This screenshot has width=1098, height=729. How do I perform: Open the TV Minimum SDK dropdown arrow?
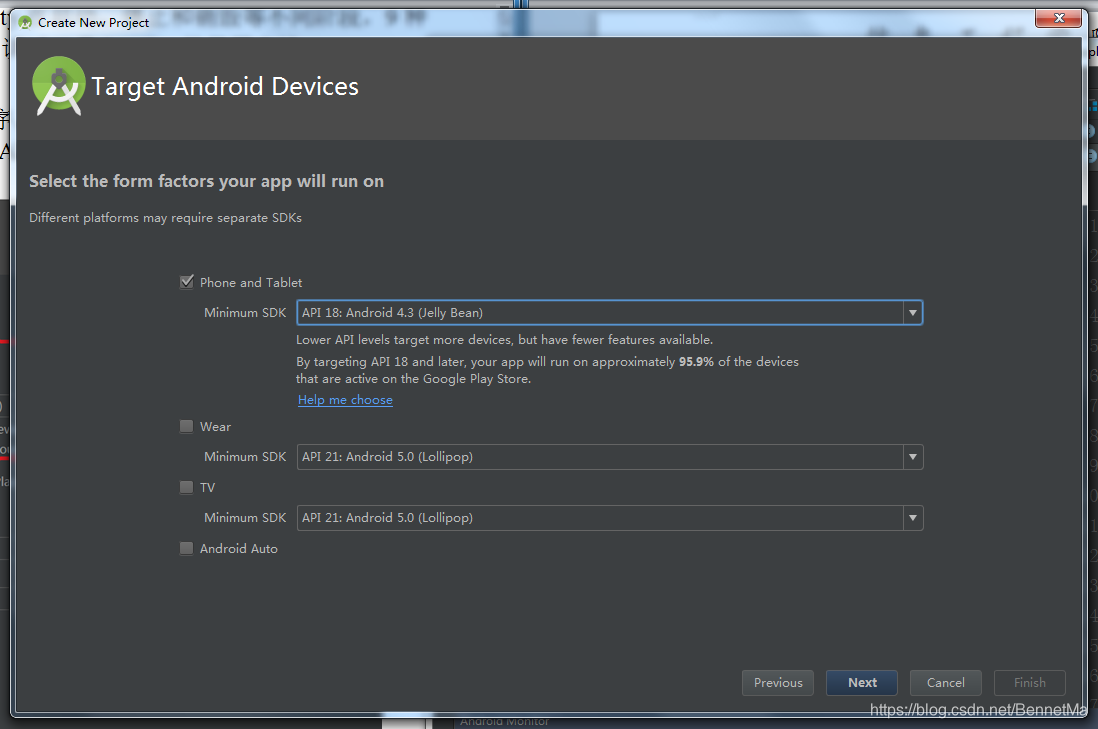[912, 518]
